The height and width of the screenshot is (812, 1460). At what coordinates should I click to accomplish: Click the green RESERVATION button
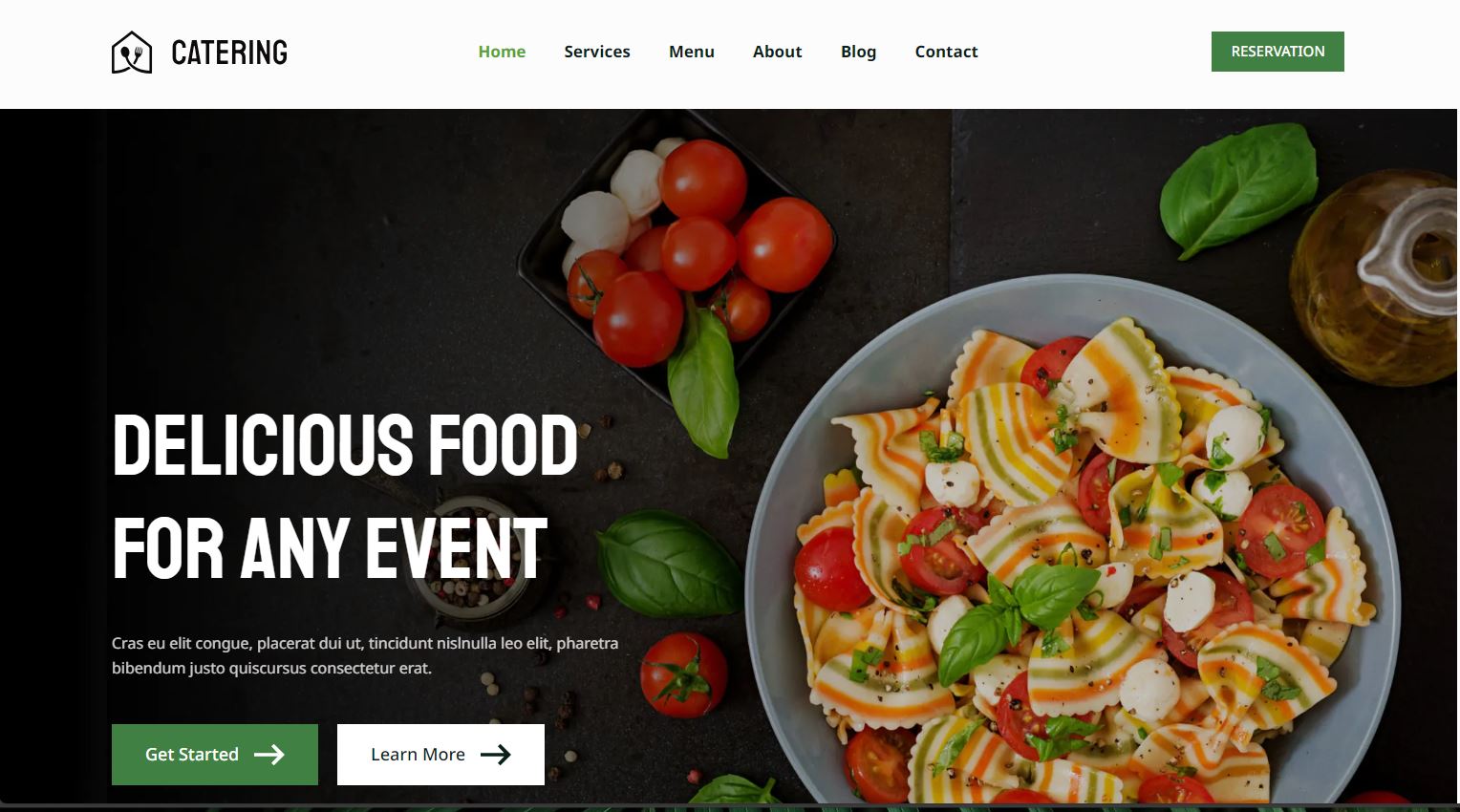click(x=1277, y=52)
